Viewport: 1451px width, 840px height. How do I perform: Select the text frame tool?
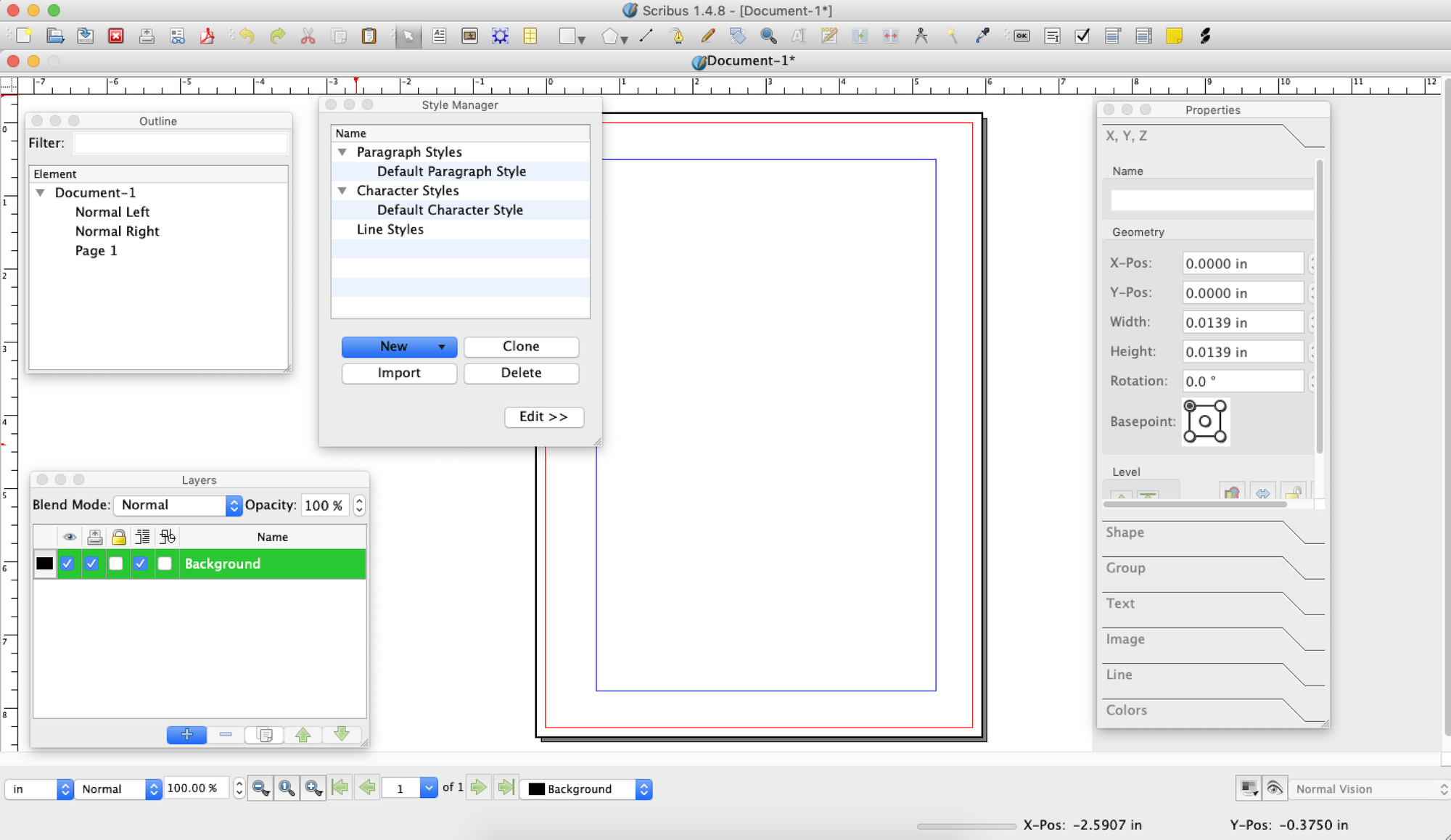tap(438, 36)
